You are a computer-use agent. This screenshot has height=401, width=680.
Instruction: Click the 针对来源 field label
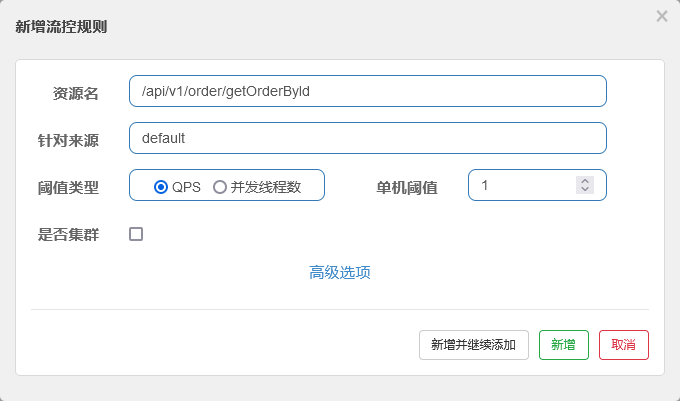(68, 140)
